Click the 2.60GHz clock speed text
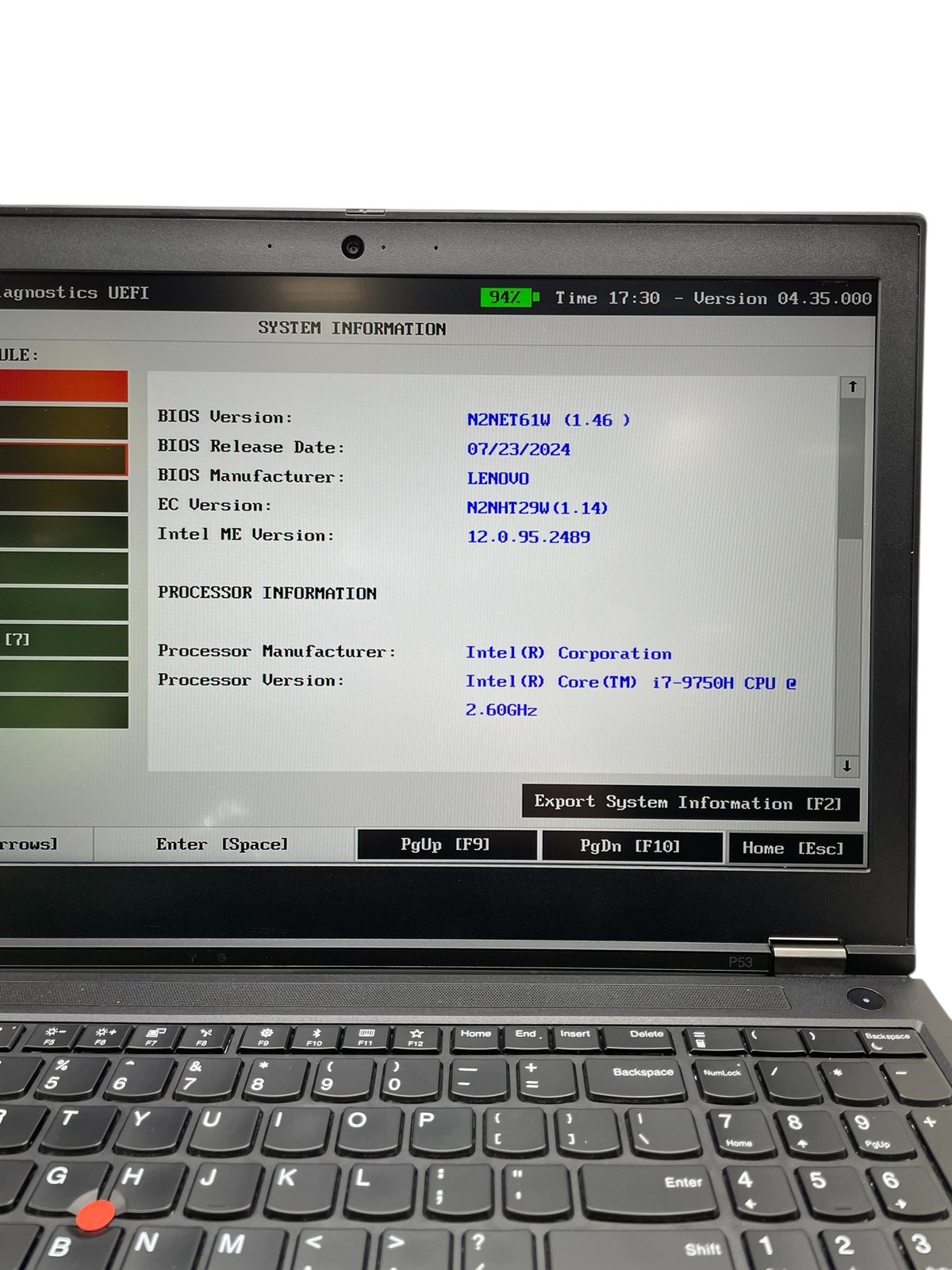Image resolution: width=952 pixels, height=1270 pixels. pos(501,710)
